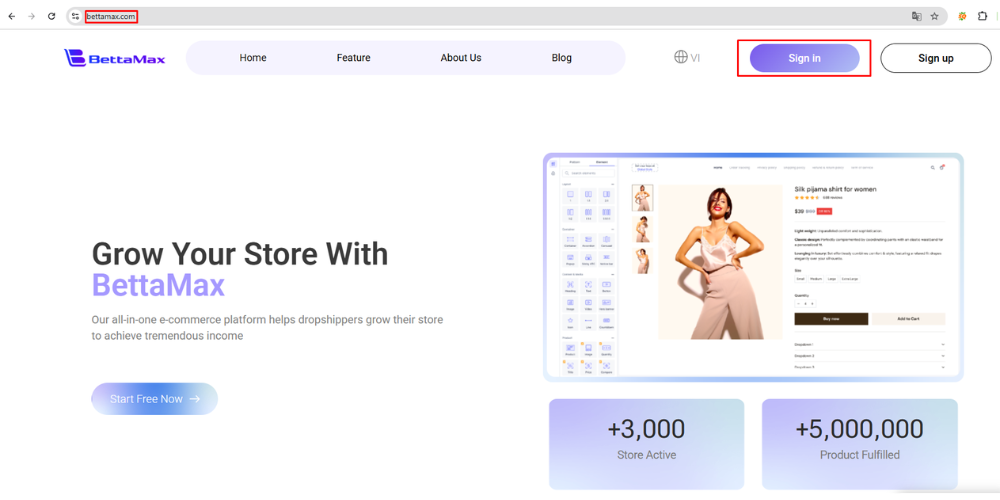Select the Heading element icon
The height and width of the screenshot is (500, 1000).
[x=570, y=286]
